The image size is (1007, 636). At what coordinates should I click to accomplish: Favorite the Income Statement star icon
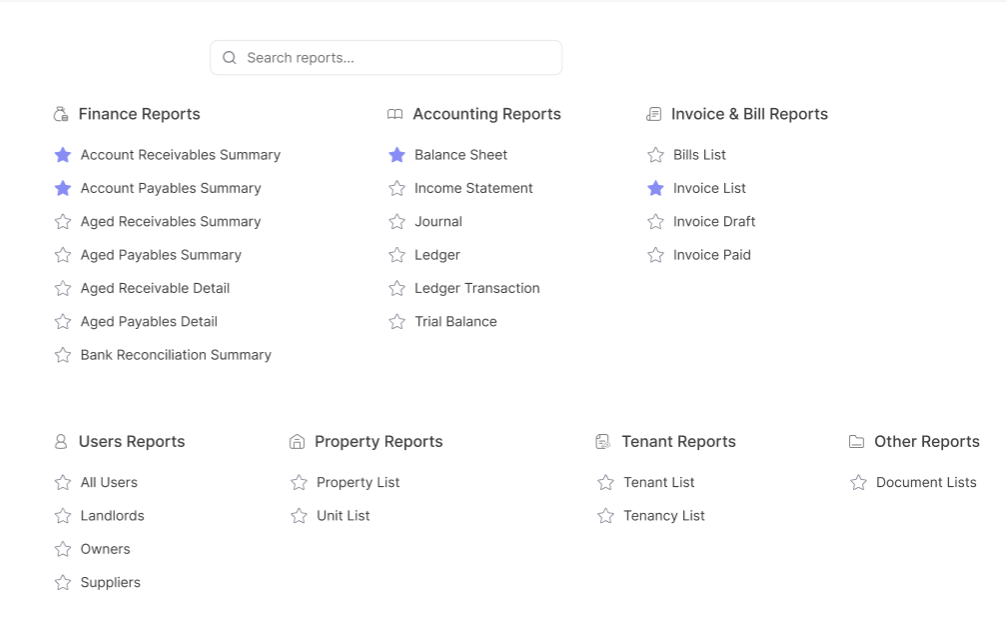[x=397, y=188]
